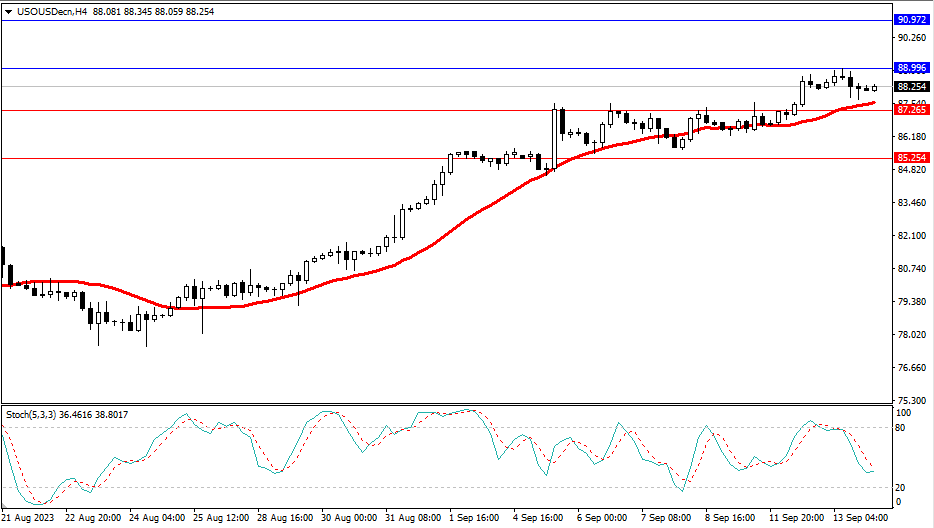
Task: Click the 82.100 price axis label
Action: click(911, 236)
